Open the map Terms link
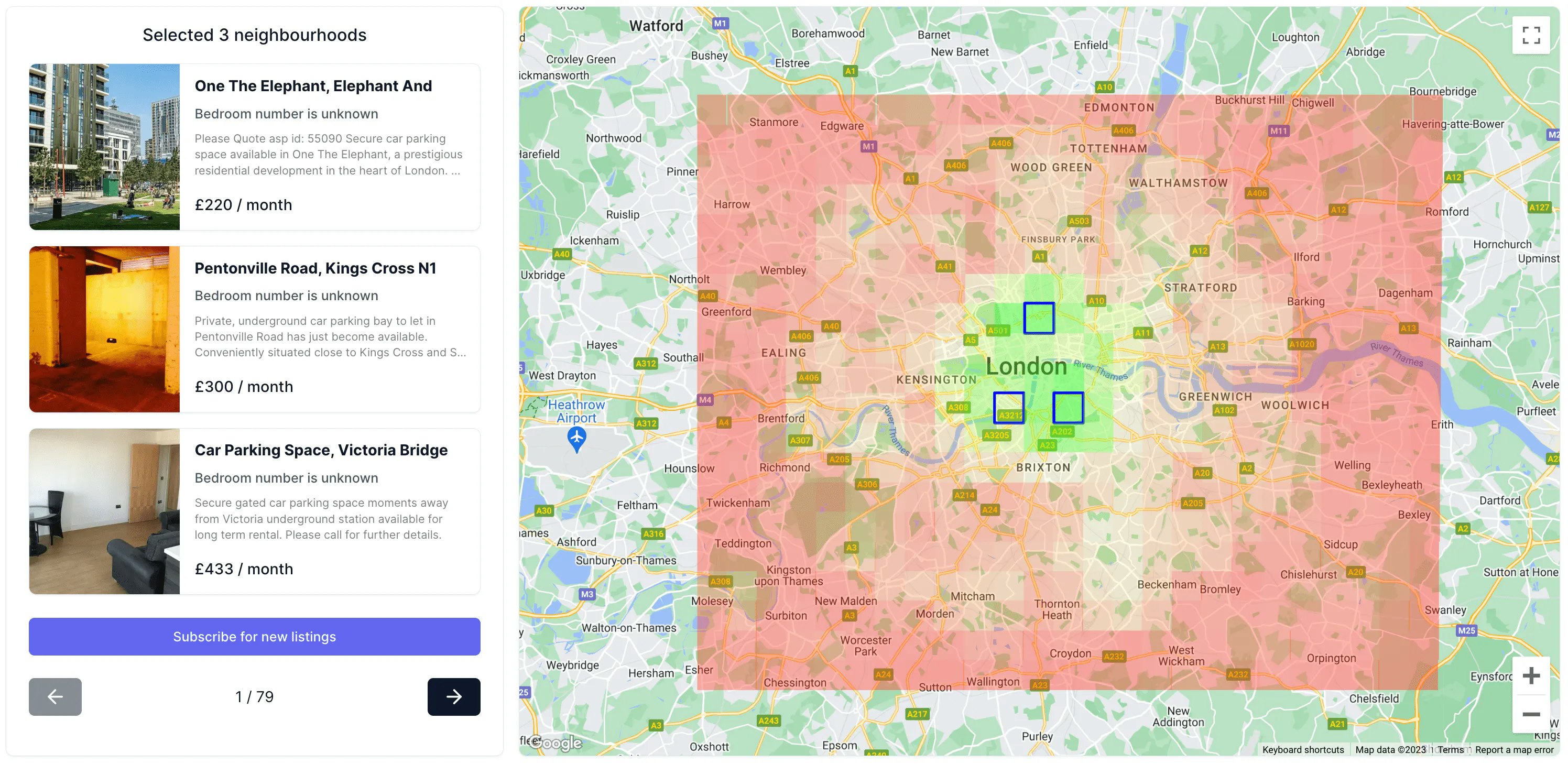The height and width of the screenshot is (764, 1568). coord(1451,749)
